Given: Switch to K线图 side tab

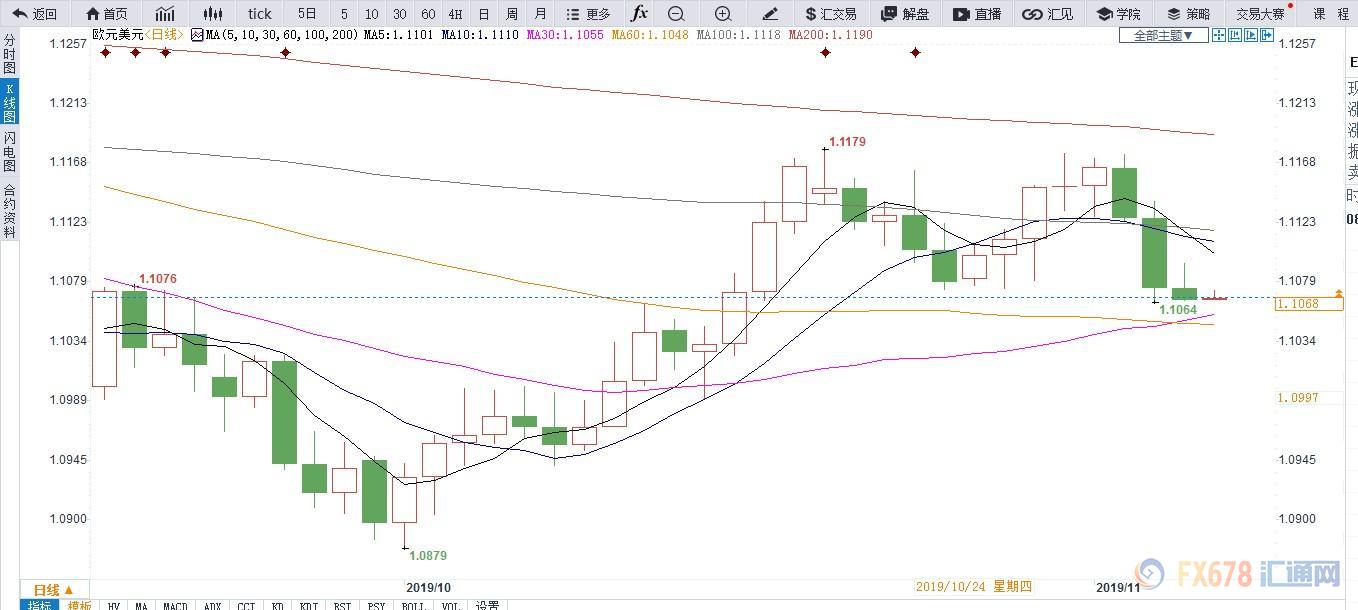Looking at the screenshot, I should [9, 104].
